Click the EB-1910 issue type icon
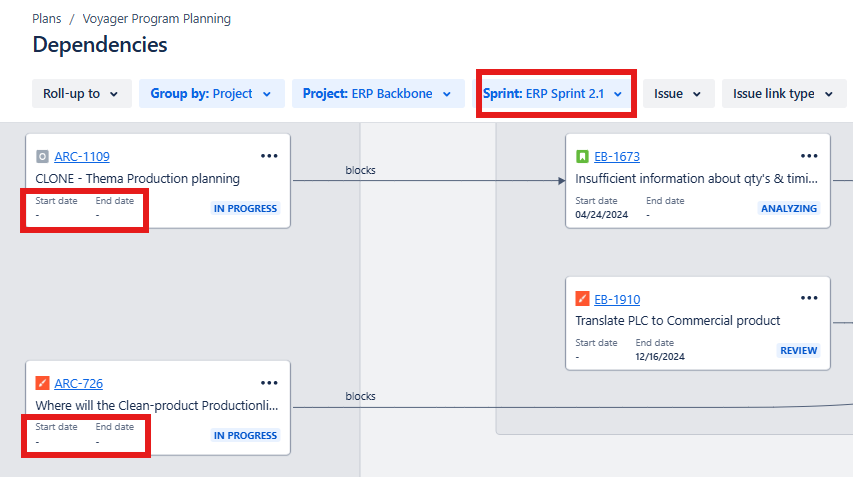This screenshot has height=477, width=853. pos(582,299)
